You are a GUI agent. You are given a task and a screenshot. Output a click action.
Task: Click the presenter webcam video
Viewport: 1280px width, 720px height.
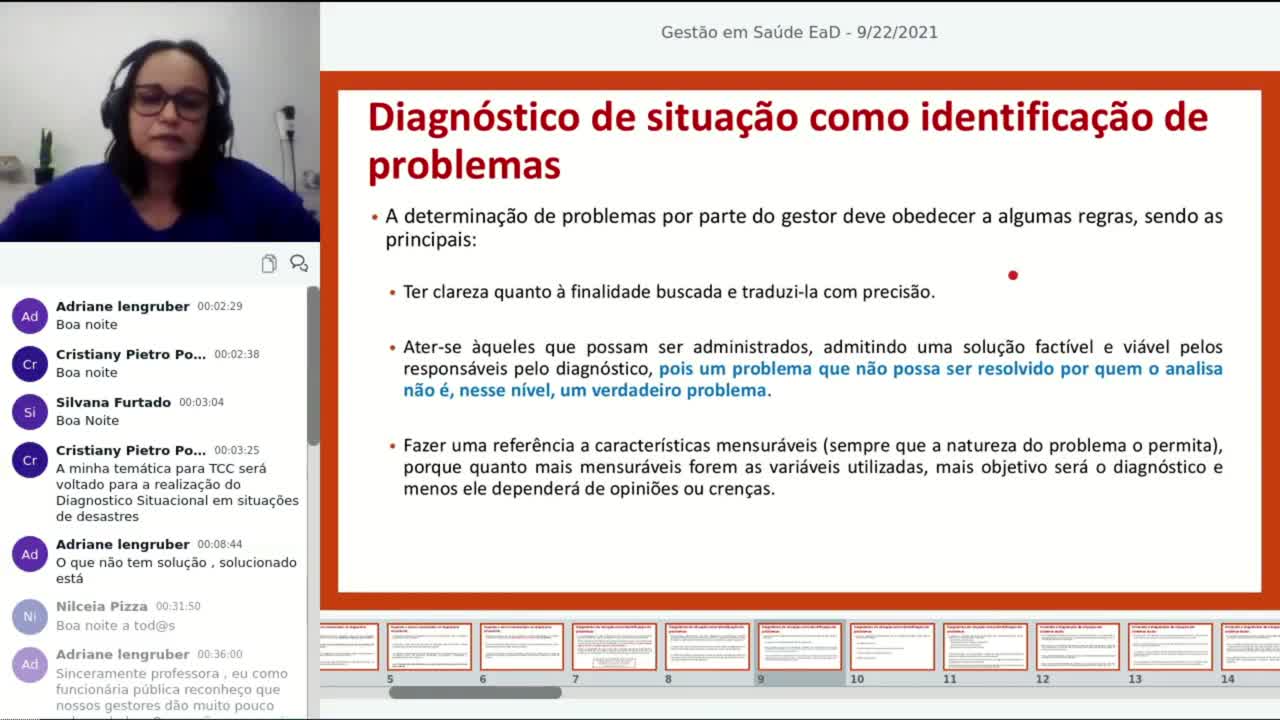(160, 121)
